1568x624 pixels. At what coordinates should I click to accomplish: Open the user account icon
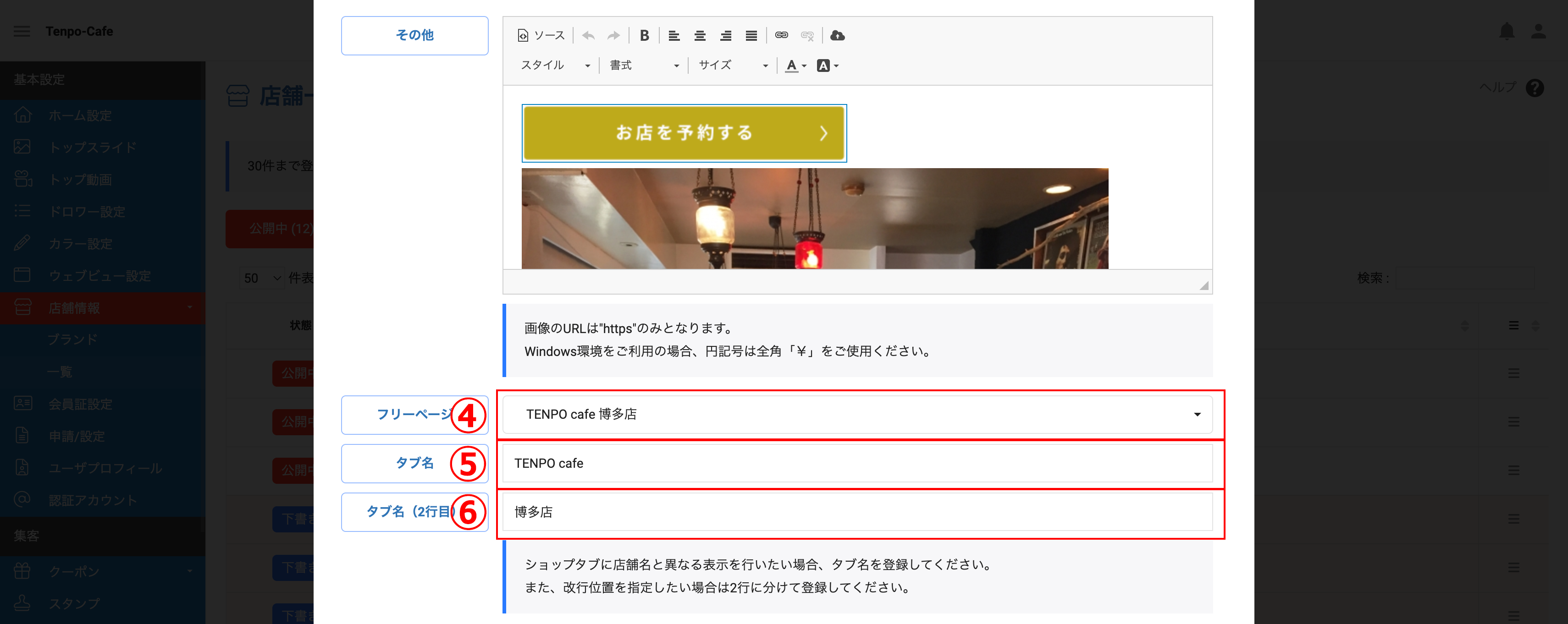[x=1538, y=31]
